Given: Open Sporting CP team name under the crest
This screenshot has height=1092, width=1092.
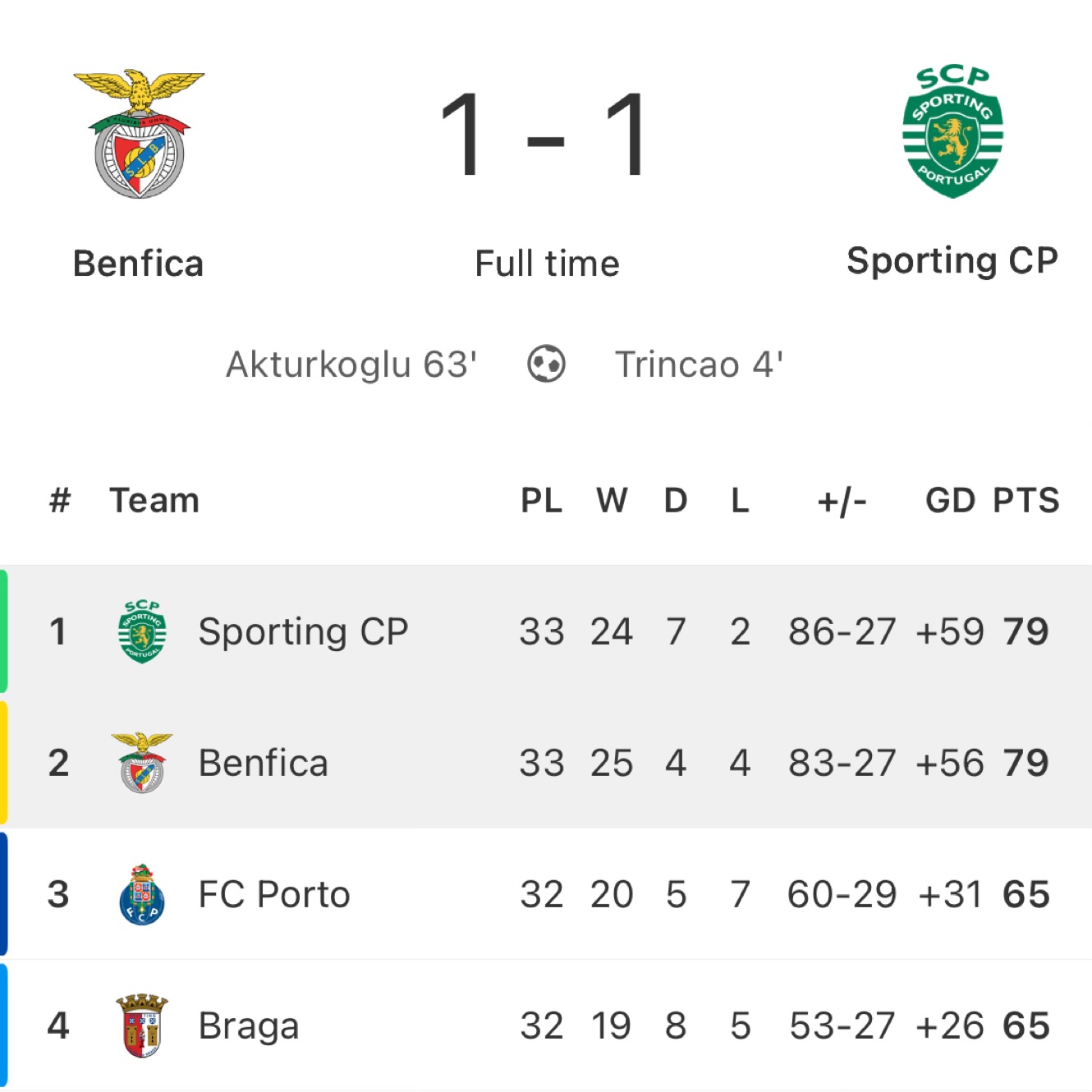Looking at the screenshot, I should [x=952, y=261].
